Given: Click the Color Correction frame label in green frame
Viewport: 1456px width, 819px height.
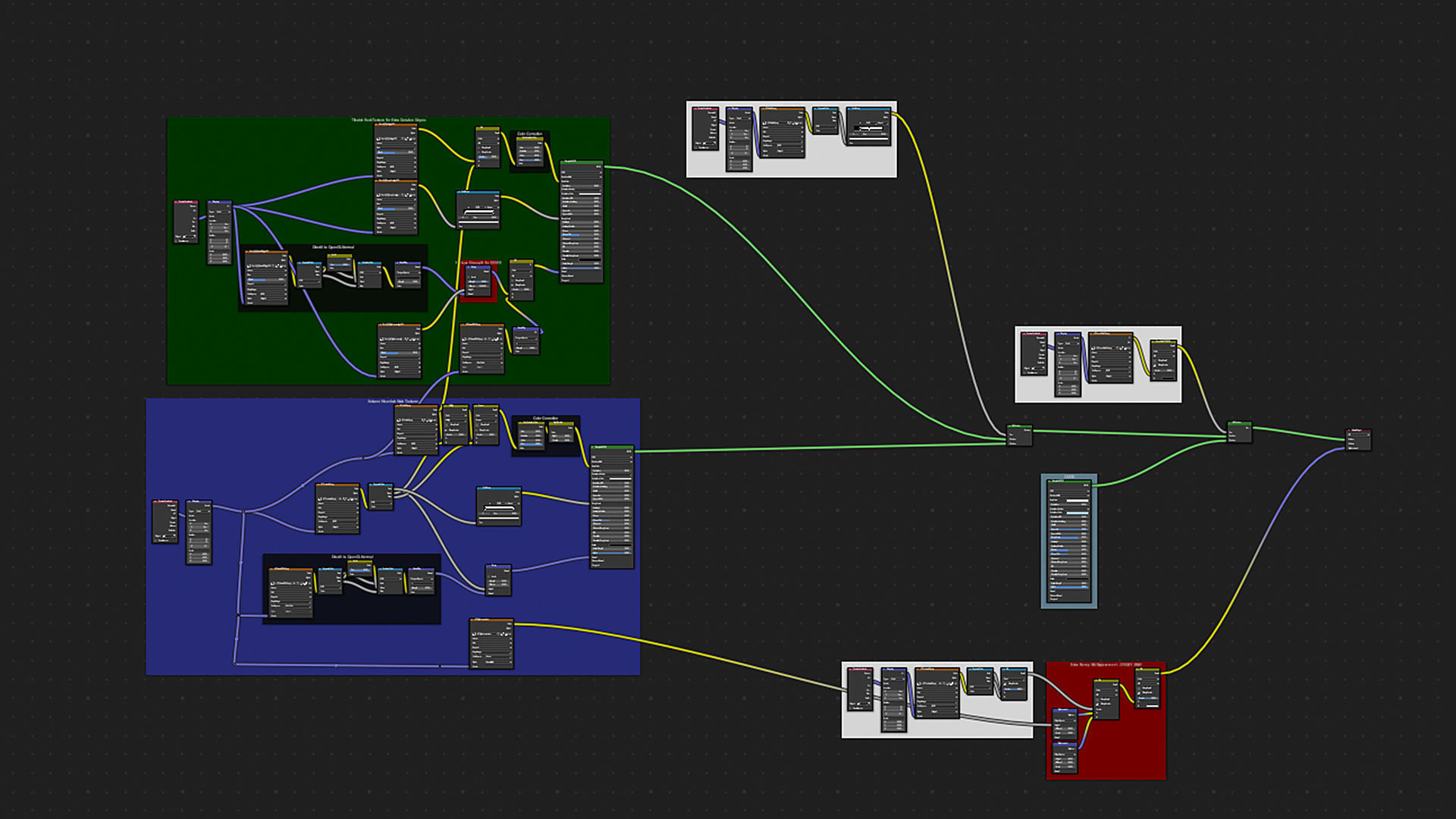Looking at the screenshot, I should 530,133.
